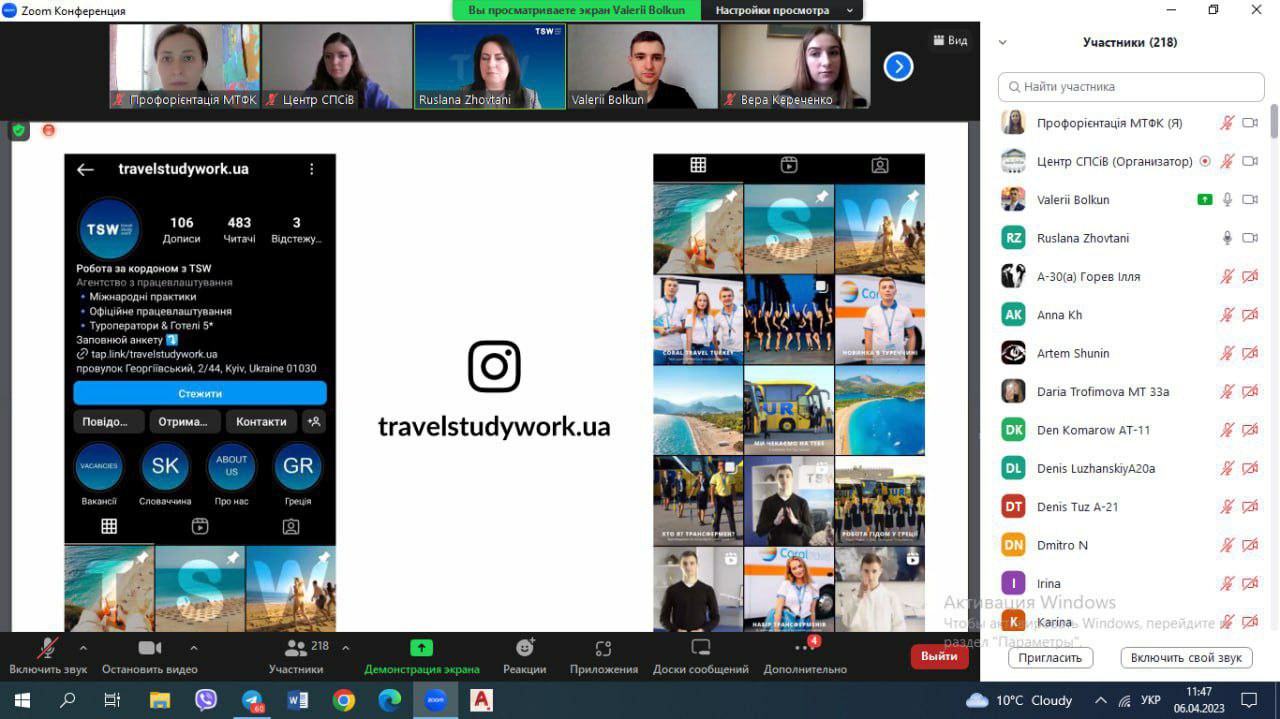
Task: Search in Найти участника field
Action: 1131,87
